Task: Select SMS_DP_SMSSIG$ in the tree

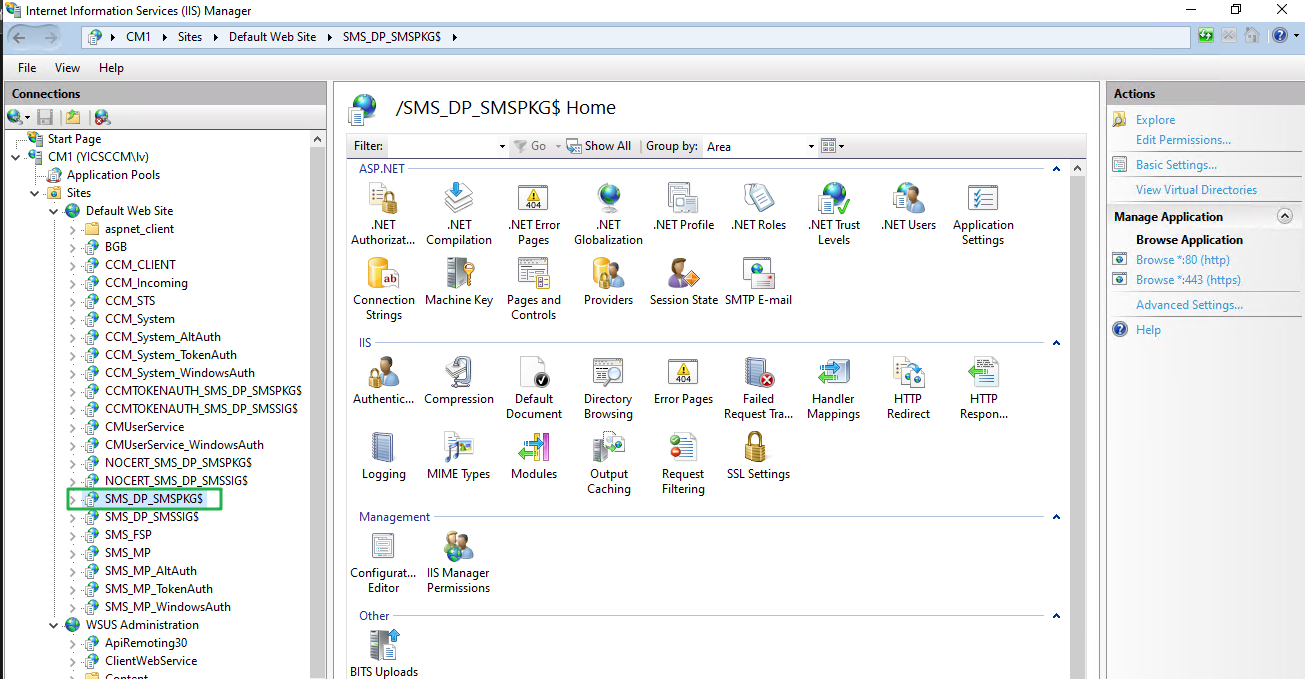Action: click(152, 517)
